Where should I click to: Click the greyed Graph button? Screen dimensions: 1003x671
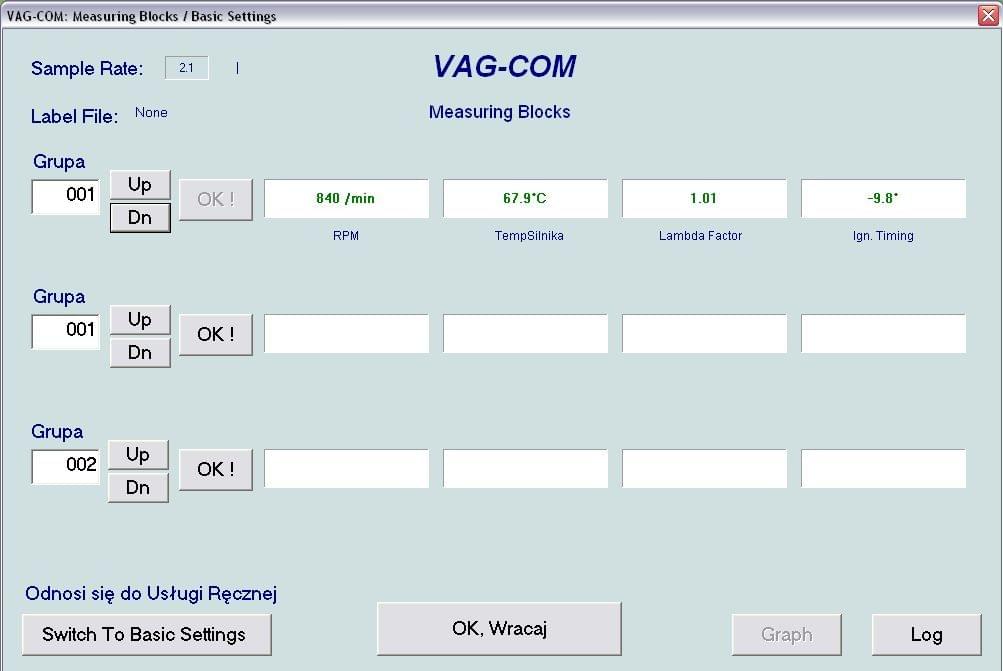coord(787,635)
